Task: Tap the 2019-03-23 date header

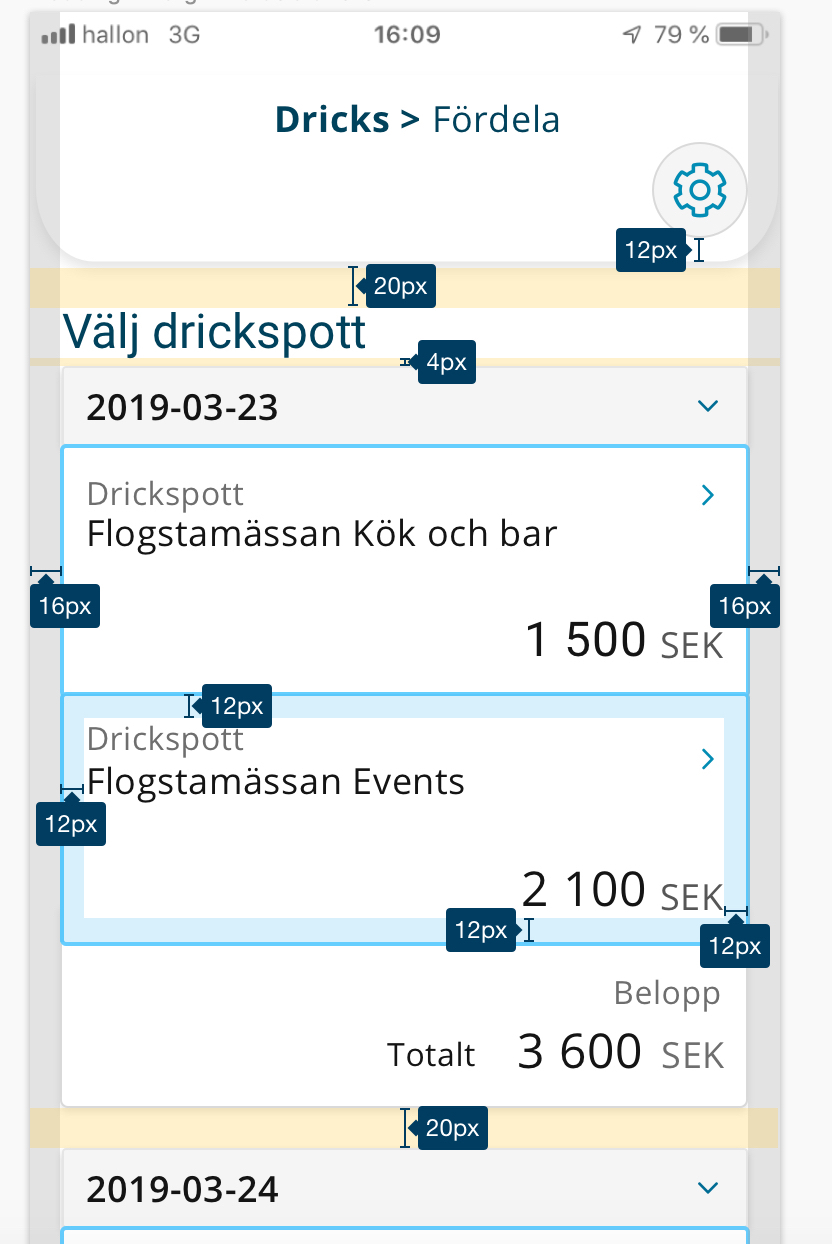Action: tap(405, 407)
